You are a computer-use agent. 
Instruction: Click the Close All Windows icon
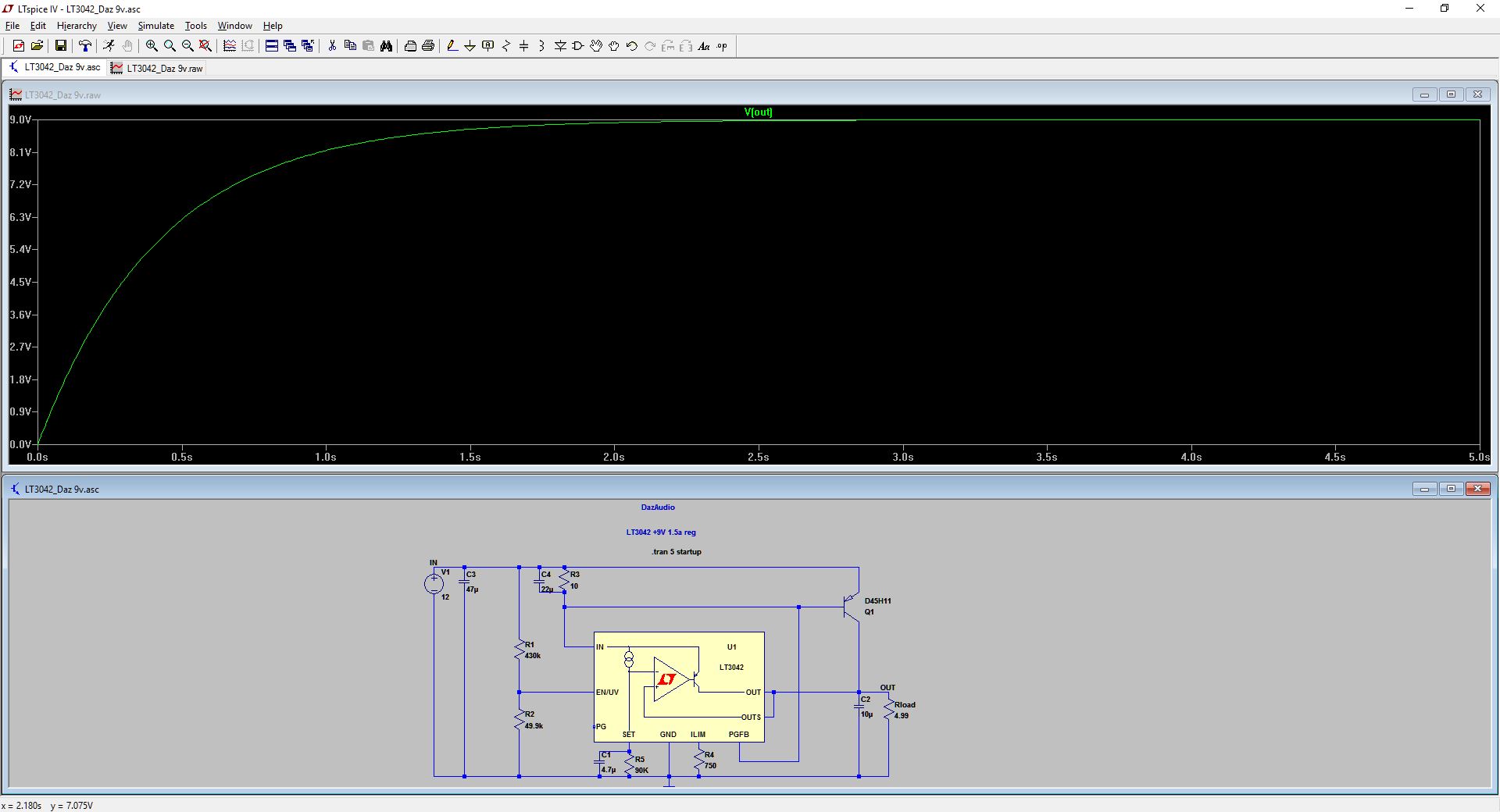pos(308,46)
